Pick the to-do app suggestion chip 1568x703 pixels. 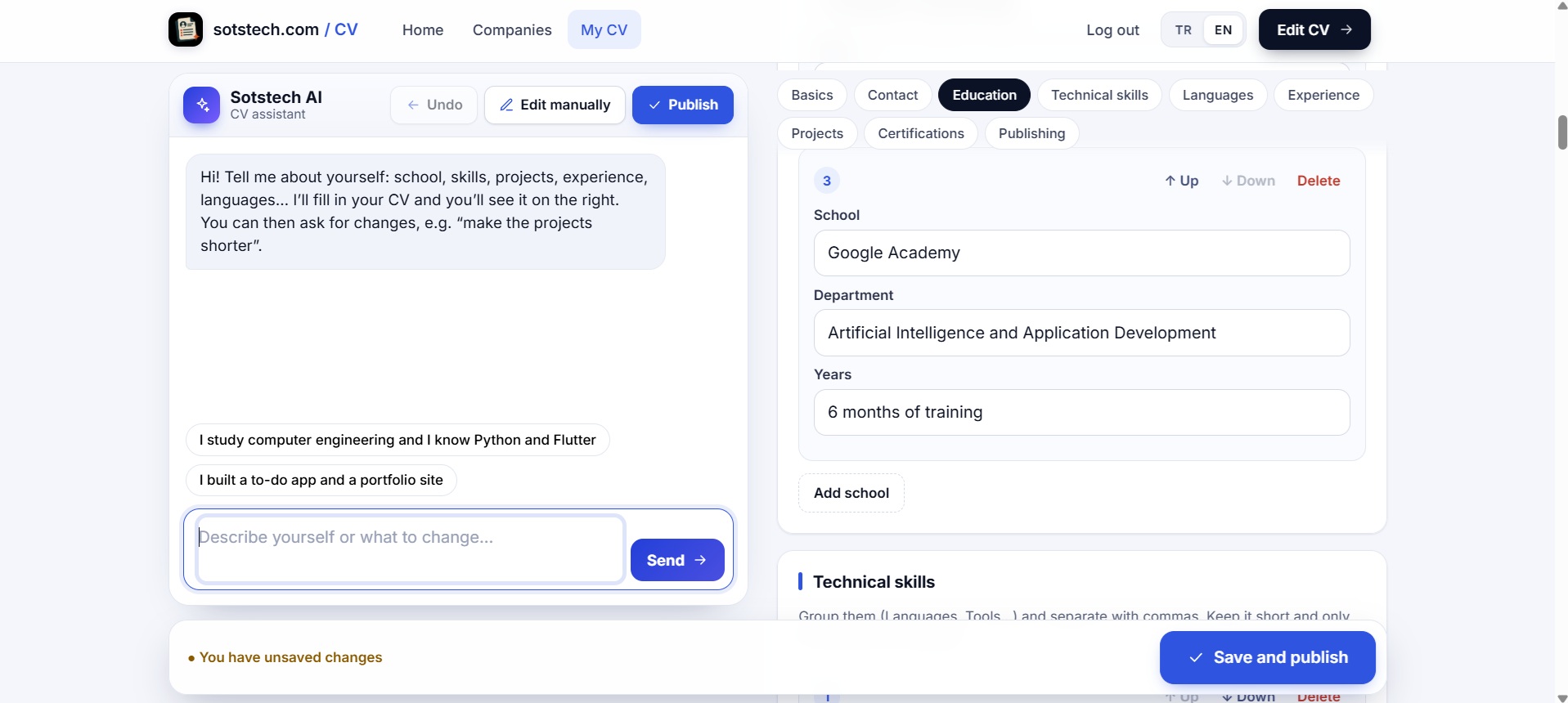321,480
